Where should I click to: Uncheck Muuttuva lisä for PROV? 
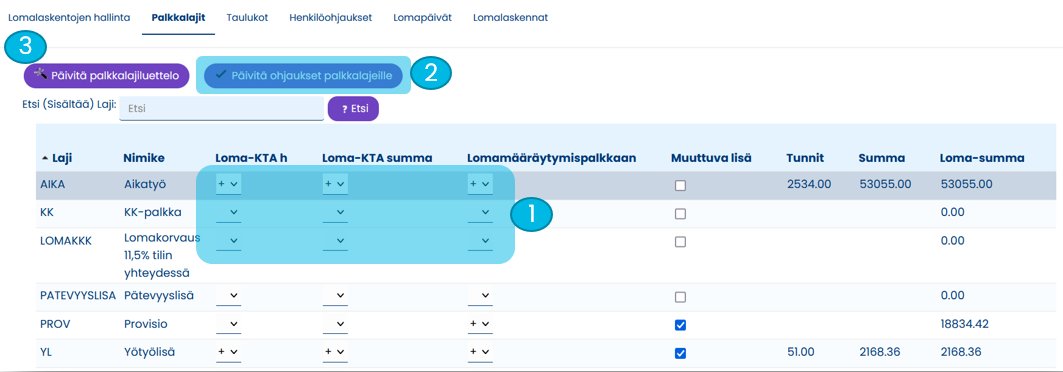tap(680, 325)
